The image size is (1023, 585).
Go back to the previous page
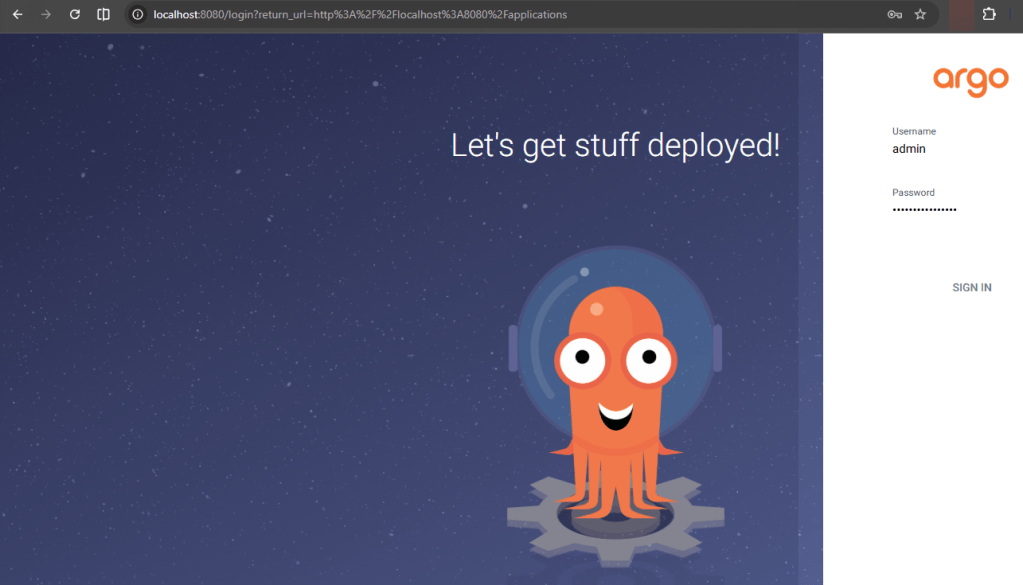[17, 15]
